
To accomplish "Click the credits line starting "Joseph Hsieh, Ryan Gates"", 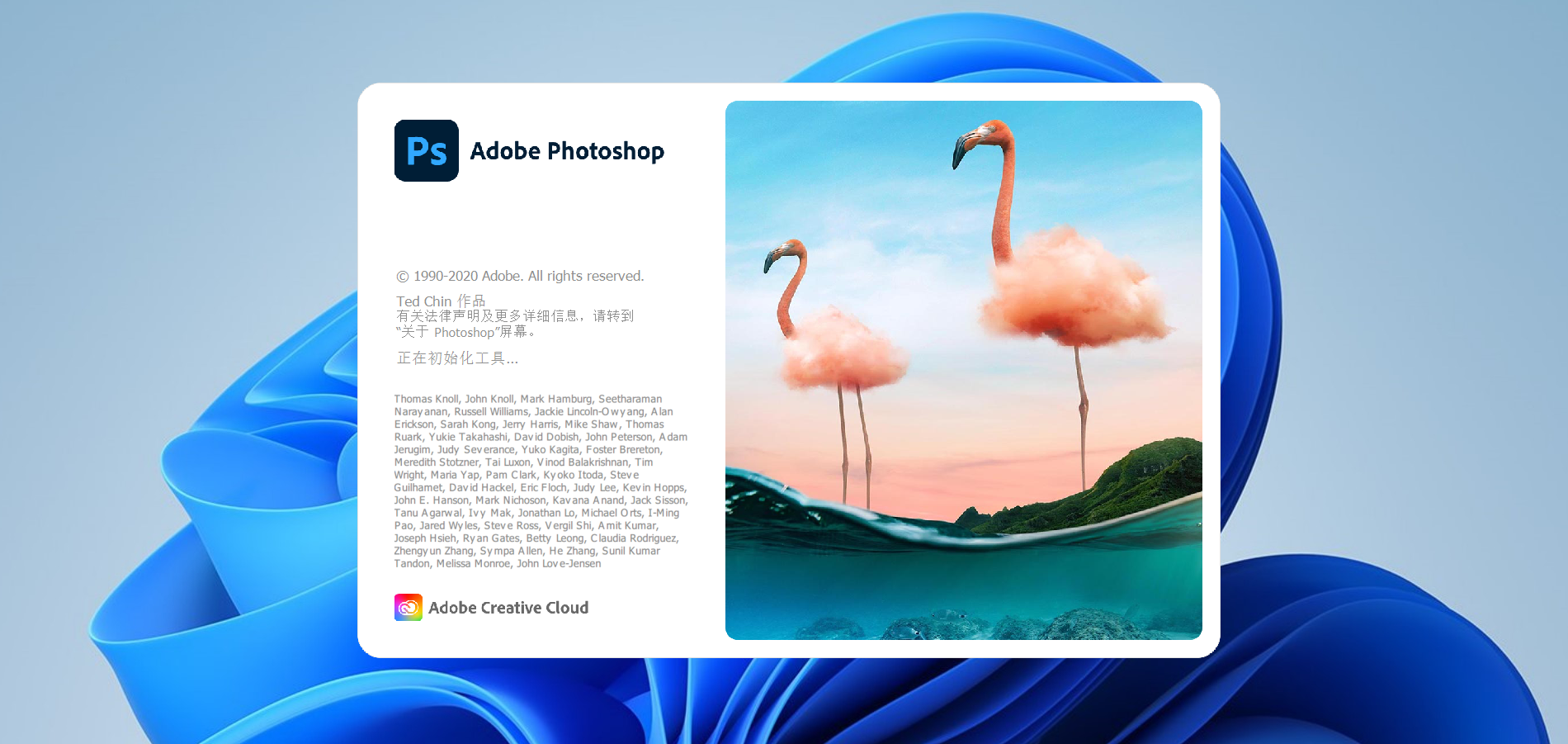I will click(536, 538).
